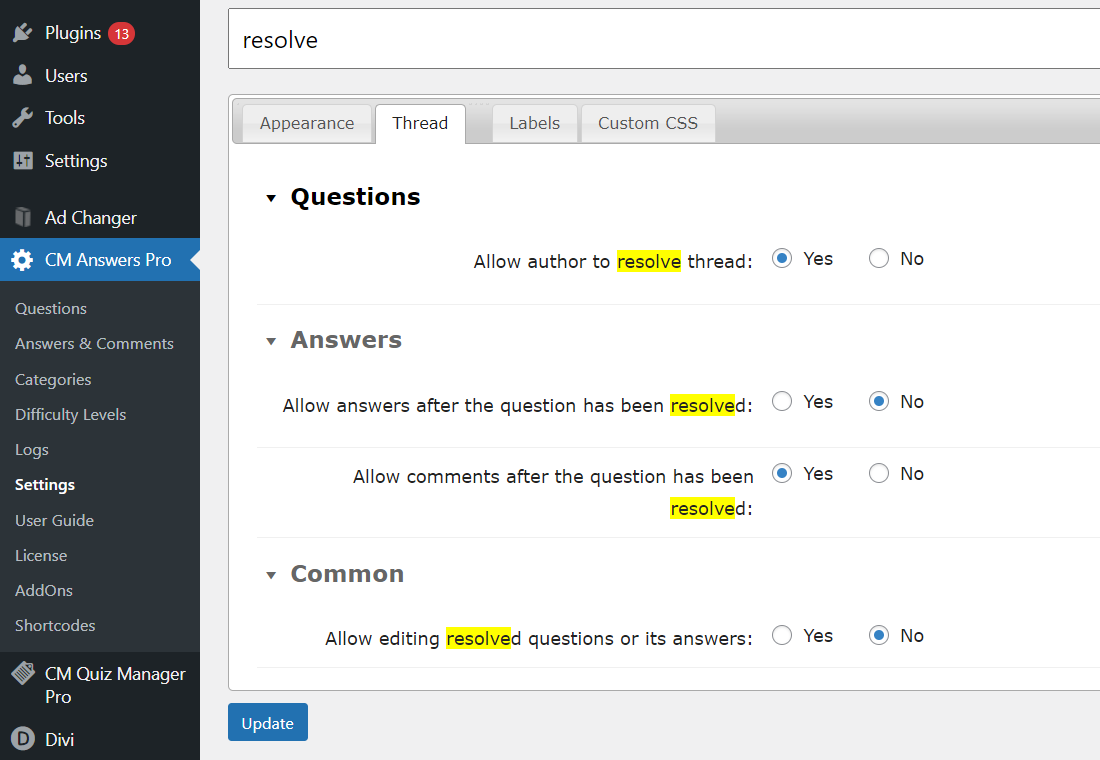1100x760 pixels.
Task: Click the Divi logo icon
Action: 22,738
